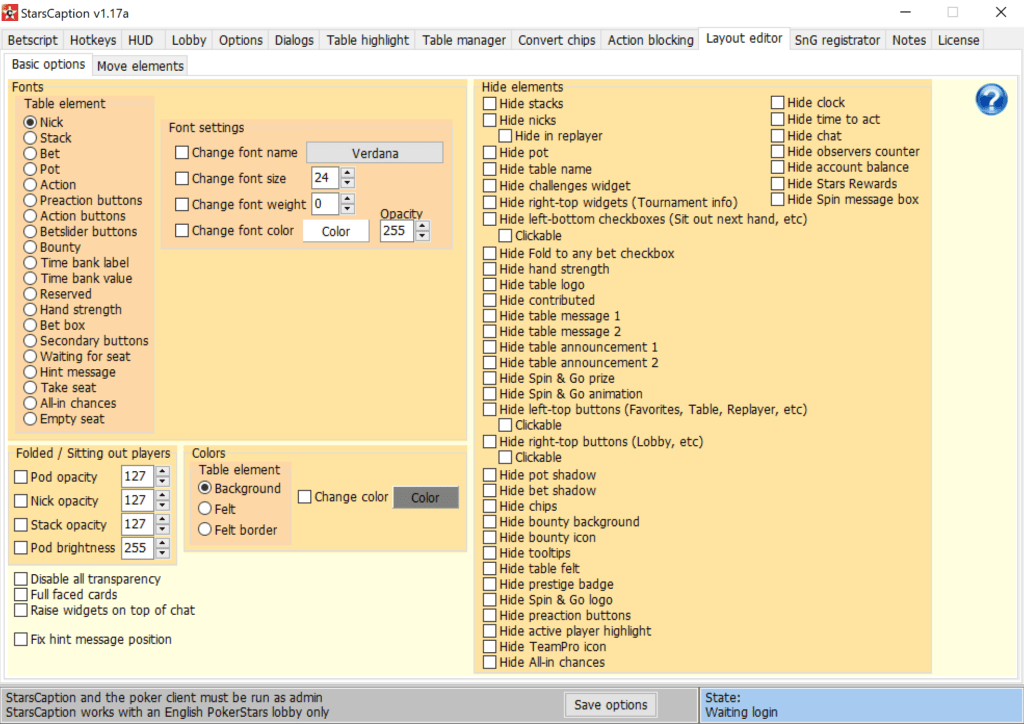The height and width of the screenshot is (724, 1024).
Task: Check the Hide chat option
Action: (777, 136)
